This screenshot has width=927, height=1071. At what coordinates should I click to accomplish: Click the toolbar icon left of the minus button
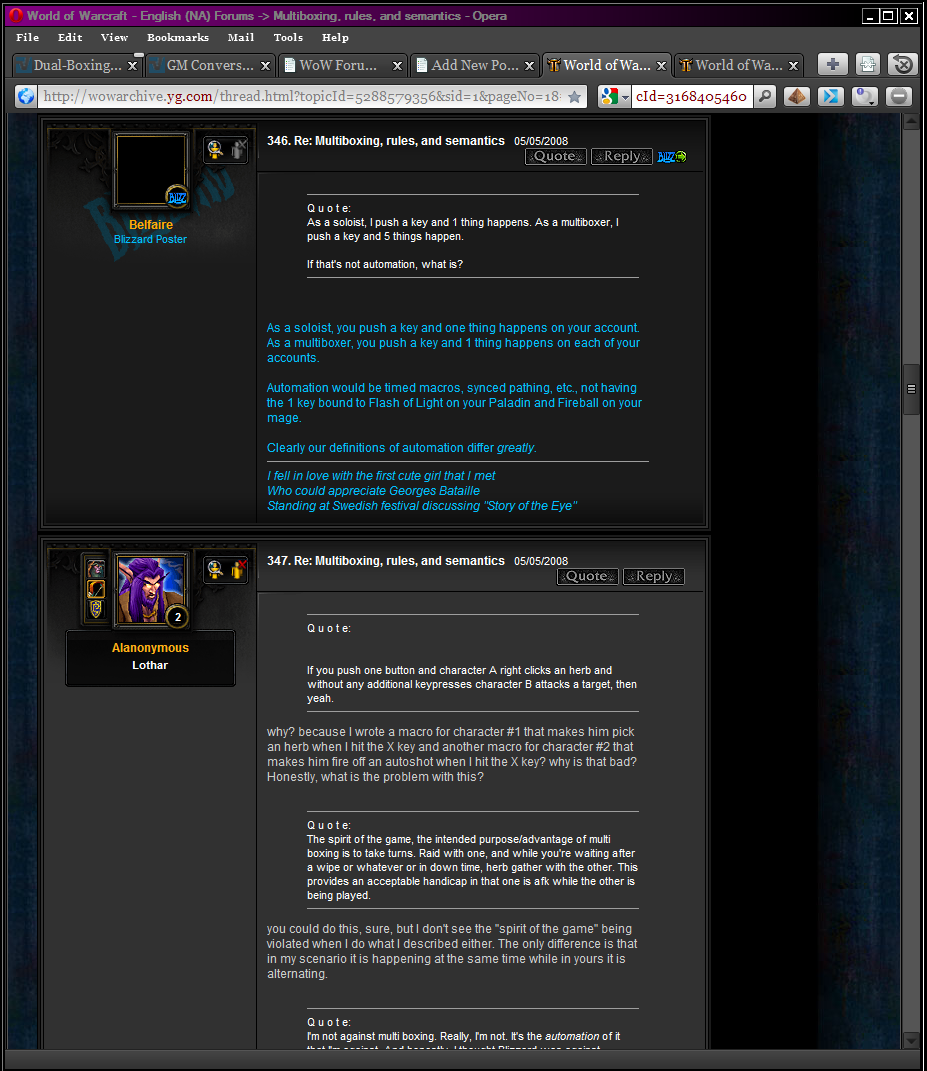pos(864,96)
